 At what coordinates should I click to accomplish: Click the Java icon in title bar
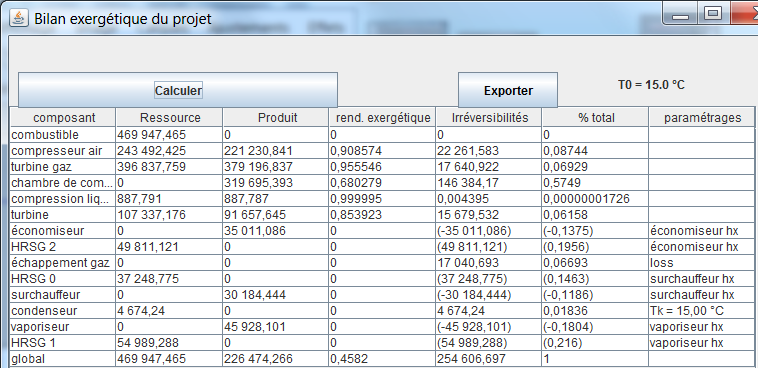click(x=19, y=18)
